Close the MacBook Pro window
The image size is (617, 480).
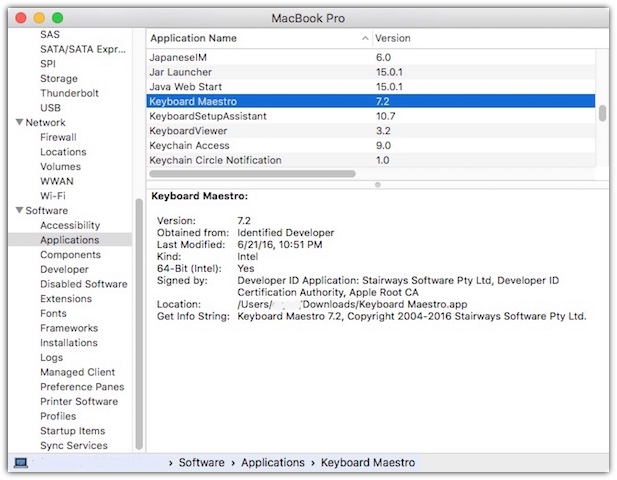pyautogui.click(x=21, y=18)
